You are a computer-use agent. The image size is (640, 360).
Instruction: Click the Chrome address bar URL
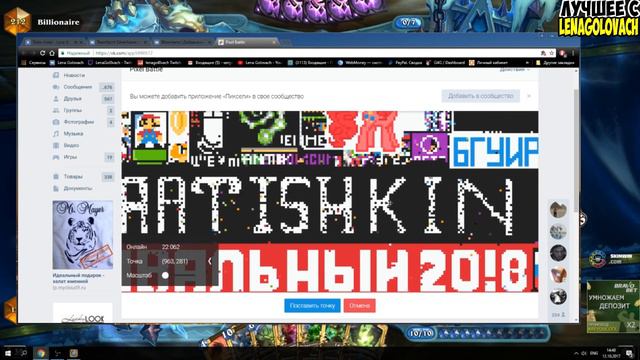click(x=124, y=53)
